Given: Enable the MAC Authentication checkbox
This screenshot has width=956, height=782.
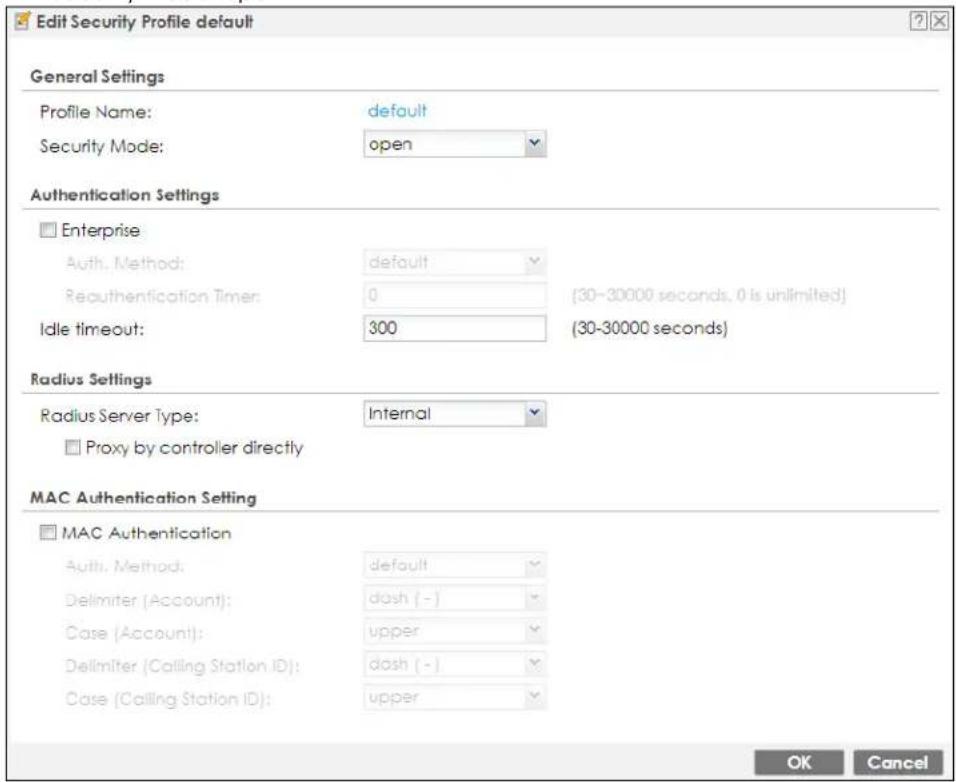Looking at the screenshot, I should coord(47,533).
